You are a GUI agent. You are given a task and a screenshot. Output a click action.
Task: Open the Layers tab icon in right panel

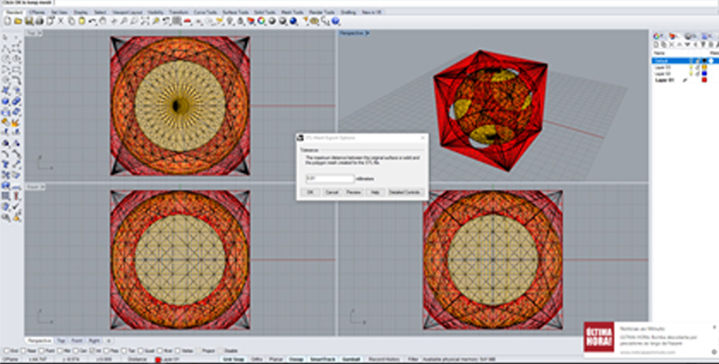672,36
